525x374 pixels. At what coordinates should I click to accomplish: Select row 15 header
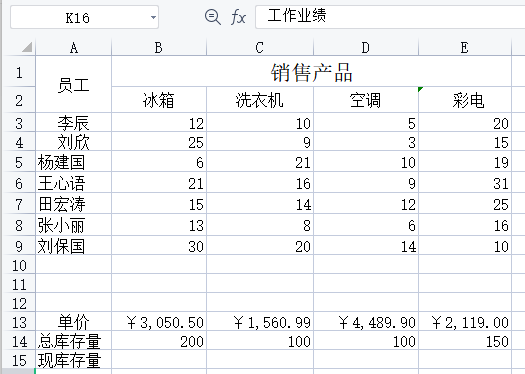click(19, 359)
